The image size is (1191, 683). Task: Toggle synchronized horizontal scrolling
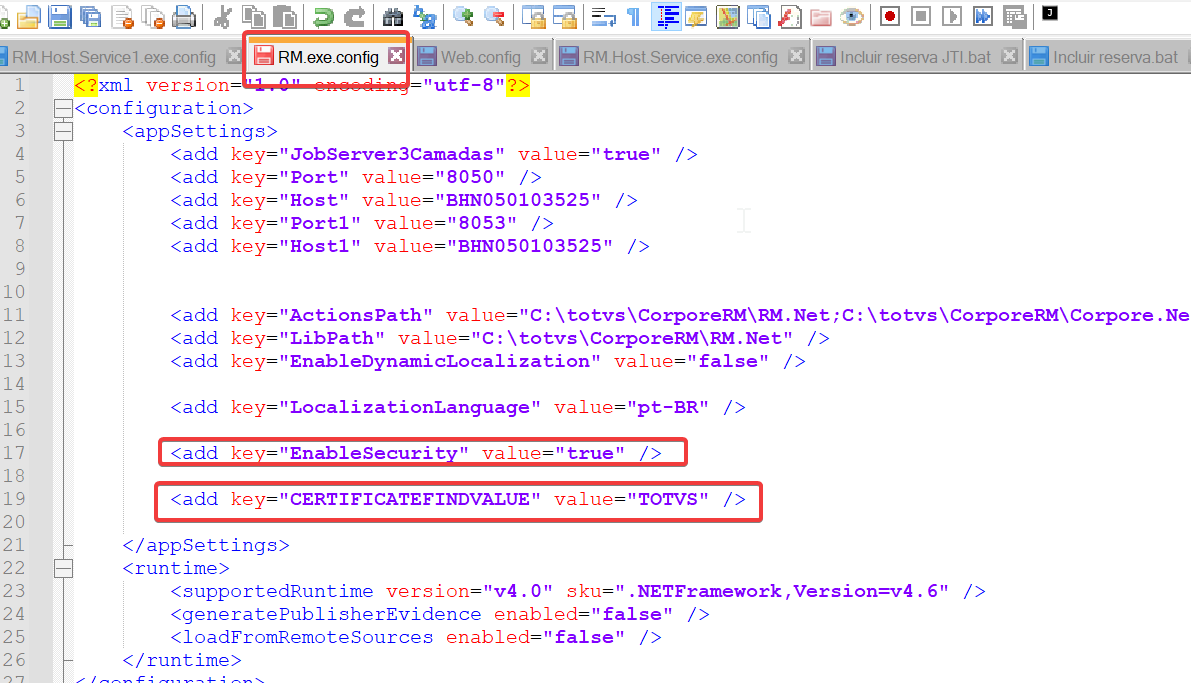click(x=564, y=17)
